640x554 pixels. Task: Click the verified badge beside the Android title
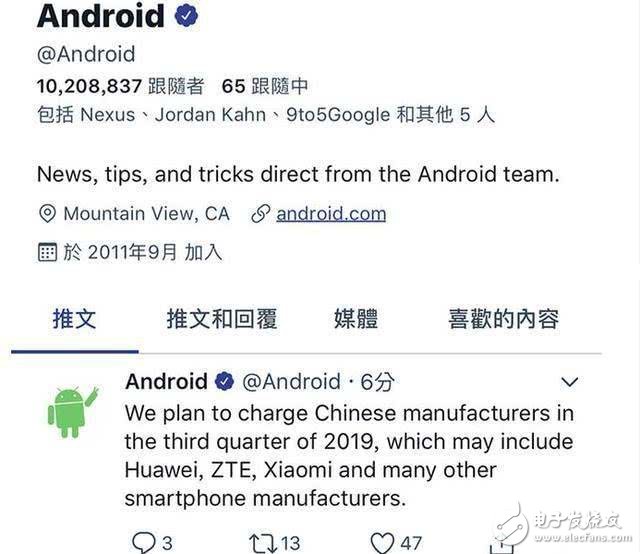click(186, 16)
